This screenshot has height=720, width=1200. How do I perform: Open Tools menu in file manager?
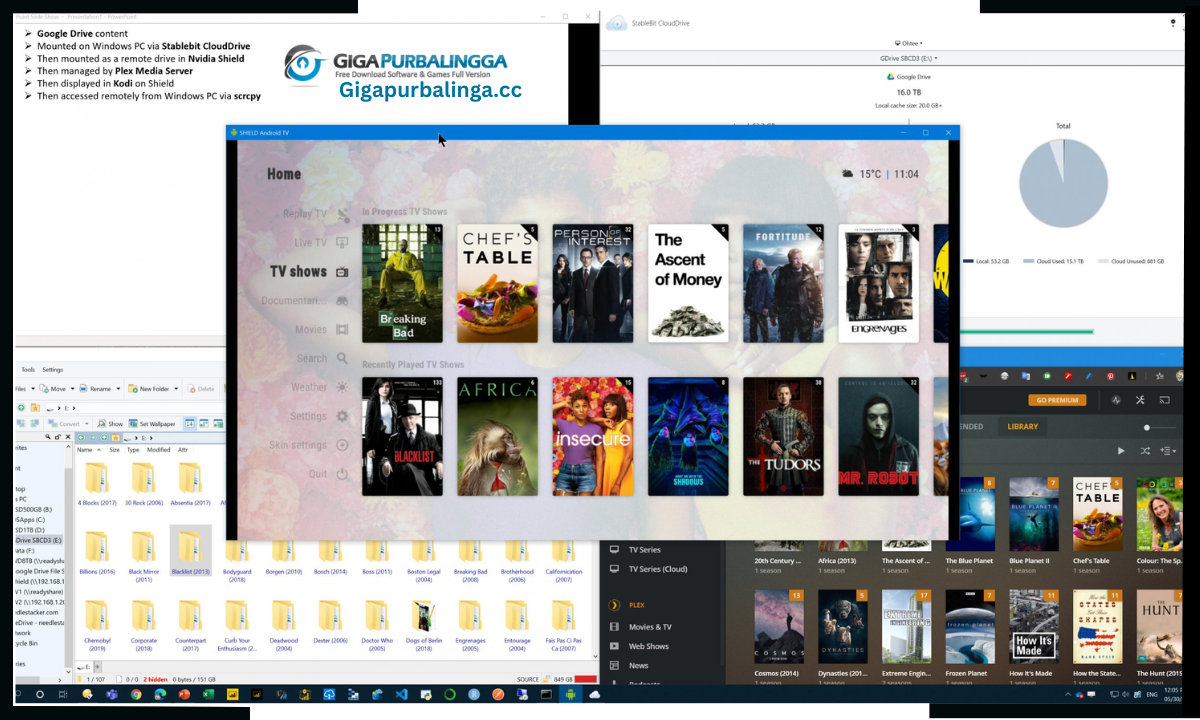coord(28,370)
